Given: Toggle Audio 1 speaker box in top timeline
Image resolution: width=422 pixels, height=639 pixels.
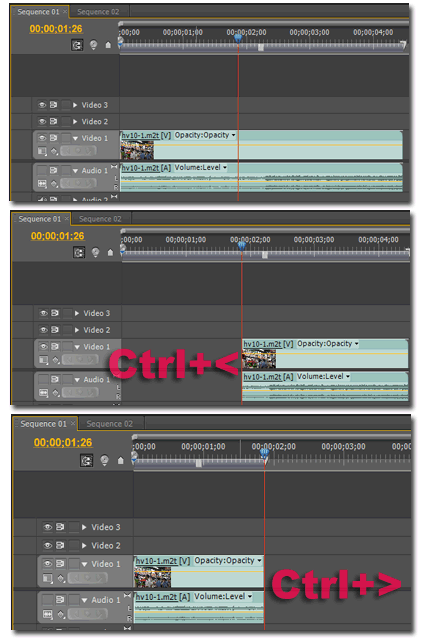Looking at the screenshot, I should [x=42, y=170].
